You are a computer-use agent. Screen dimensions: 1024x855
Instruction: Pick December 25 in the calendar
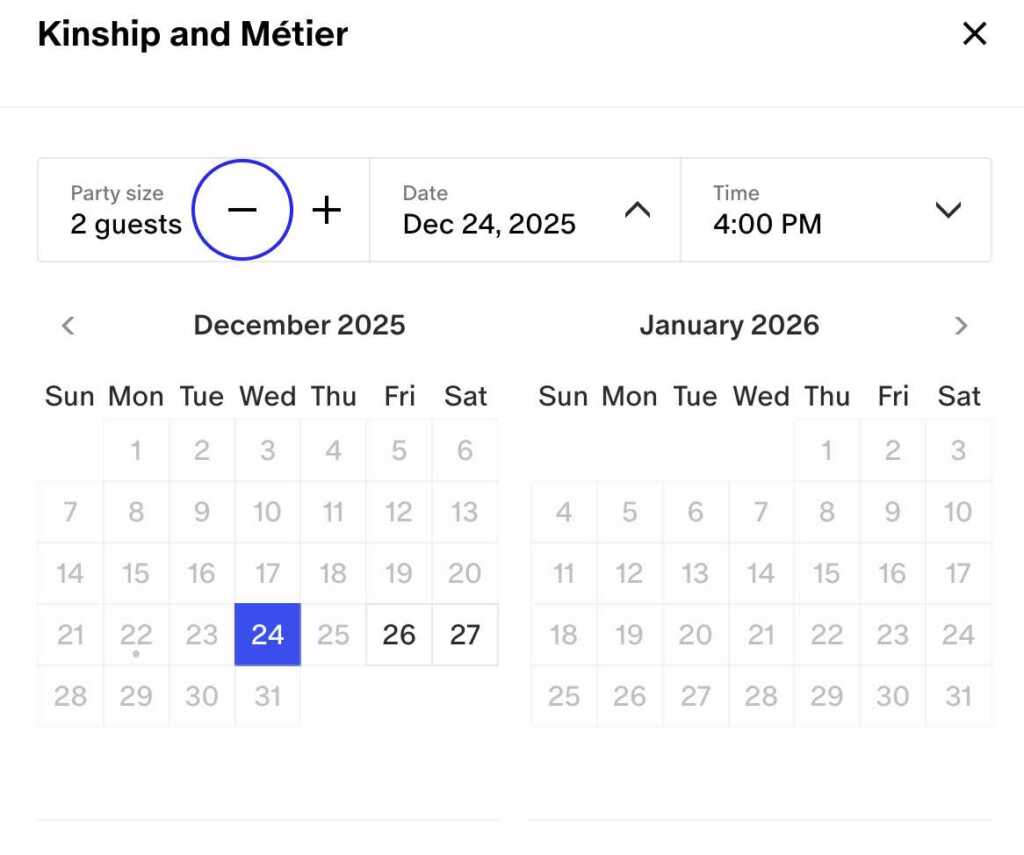[333, 635]
